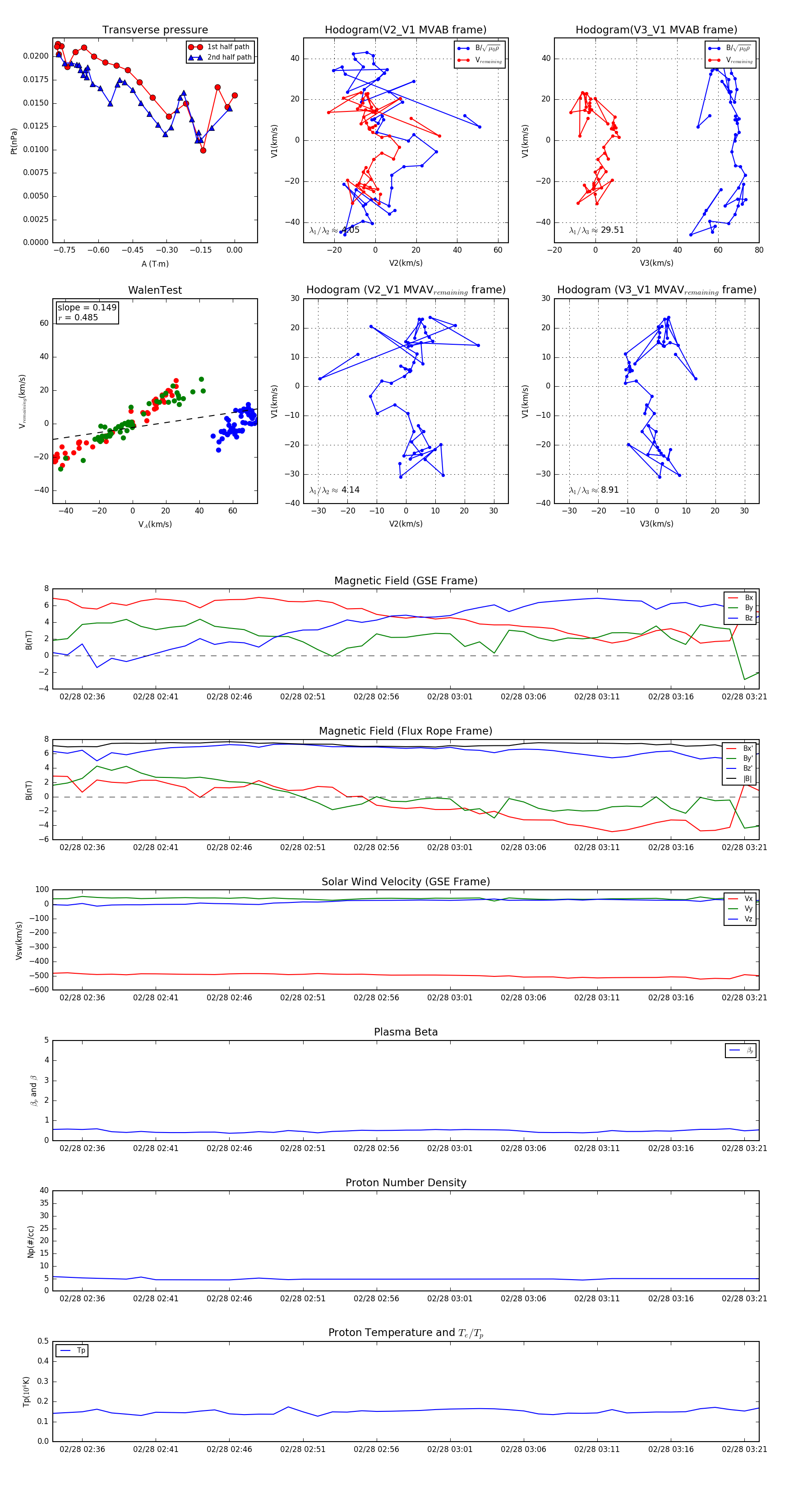The image size is (812, 1489).
Task: Select the eigenvalue ratio annotation reading 8.91
Action: point(594,490)
